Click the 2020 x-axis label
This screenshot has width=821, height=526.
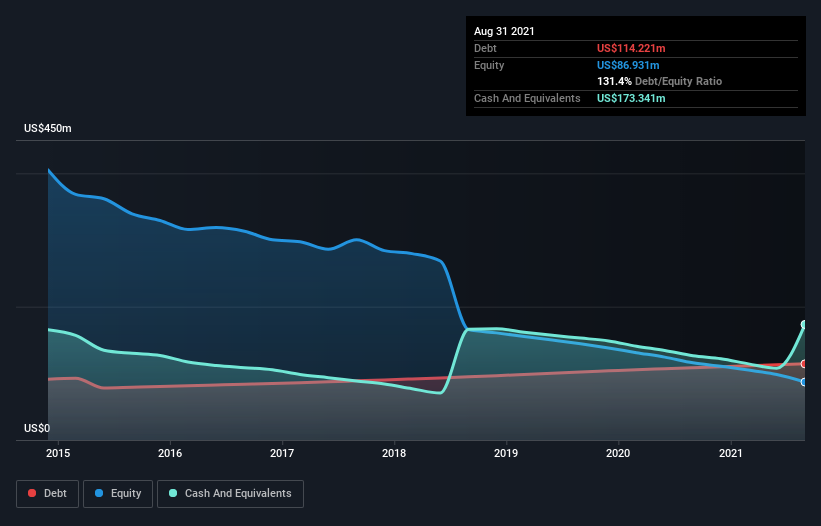click(x=618, y=453)
